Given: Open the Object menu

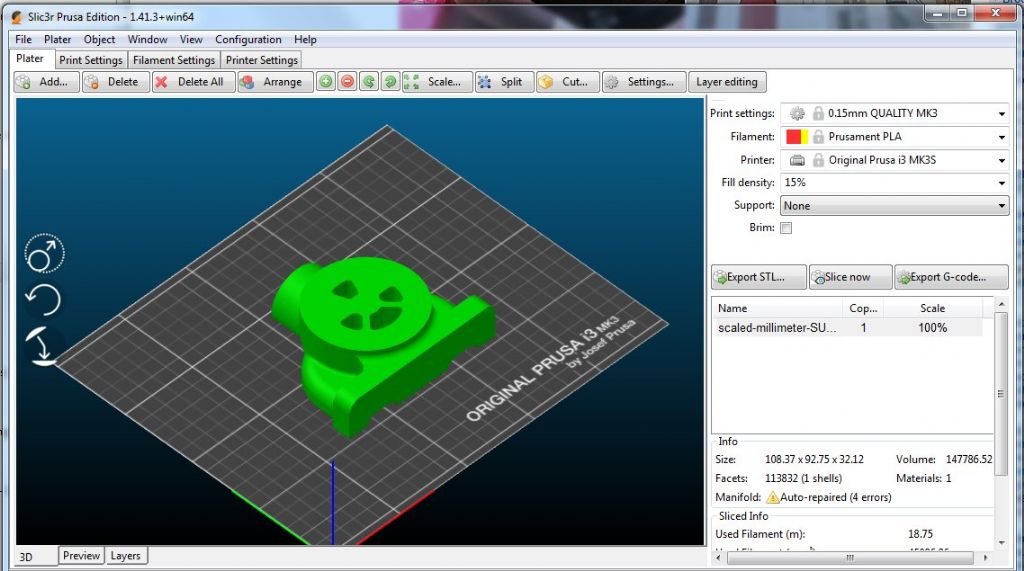Looking at the screenshot, I should click(99, 40).
